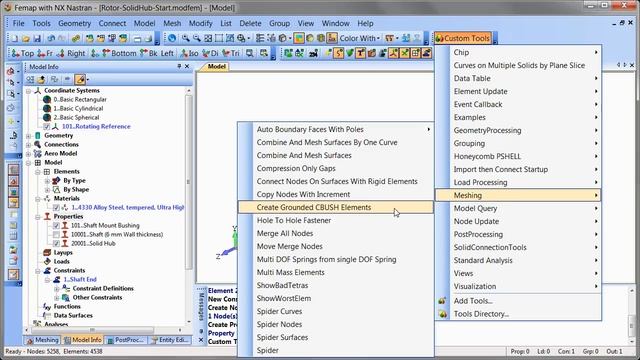The height and width of the screenshot is (360, 640).
Task: Open the Modify menu
Action: tap(200, 23)
